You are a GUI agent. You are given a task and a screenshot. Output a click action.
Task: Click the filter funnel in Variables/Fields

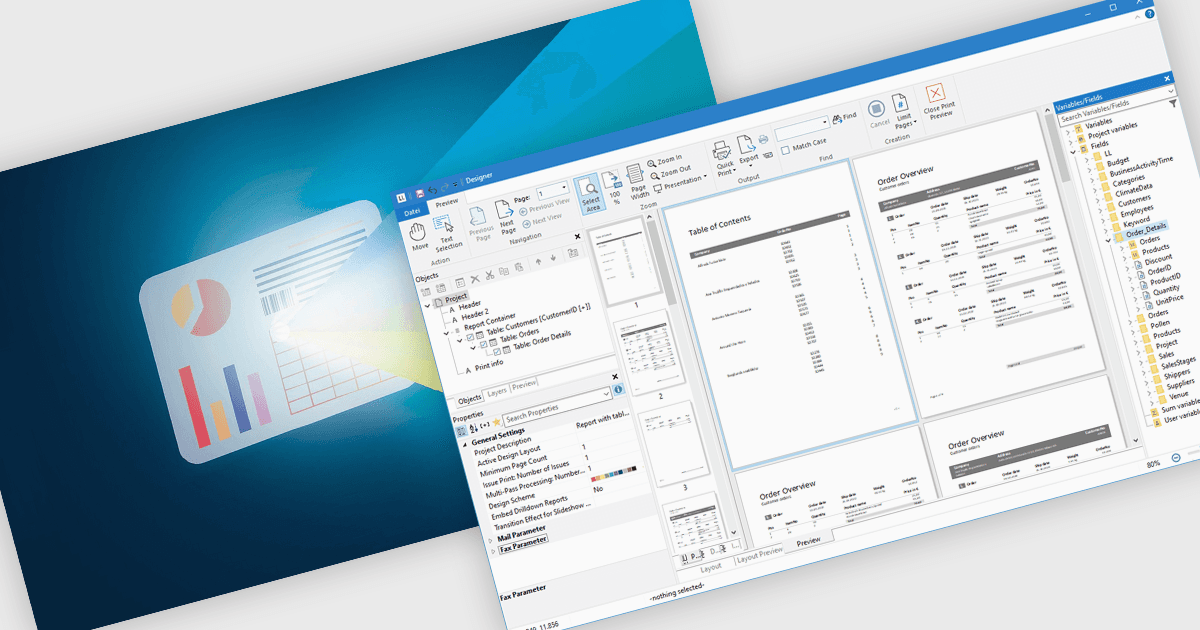(x=1174, y=104)
